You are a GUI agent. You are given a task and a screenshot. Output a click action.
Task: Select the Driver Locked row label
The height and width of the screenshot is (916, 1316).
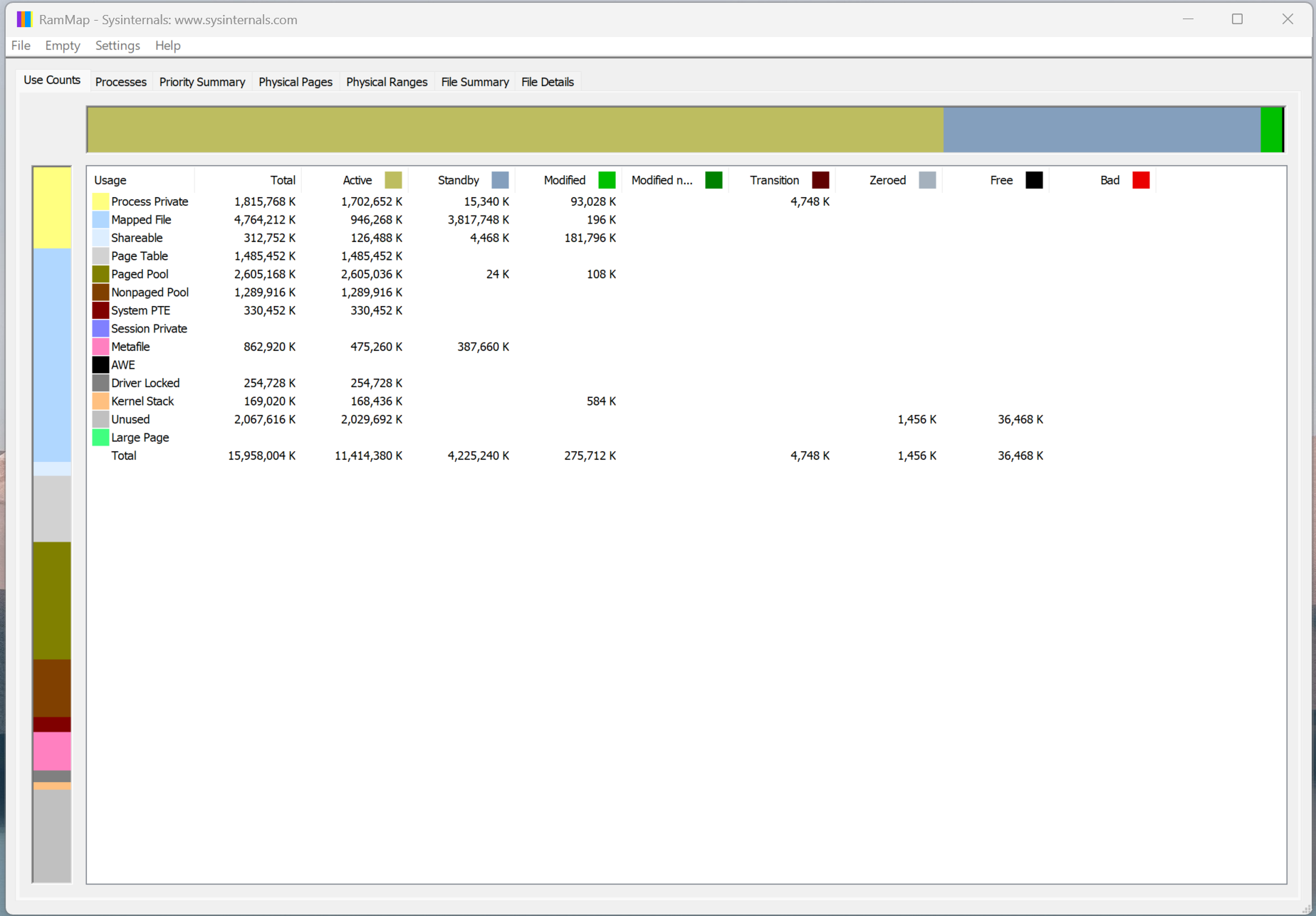(145, 383)
